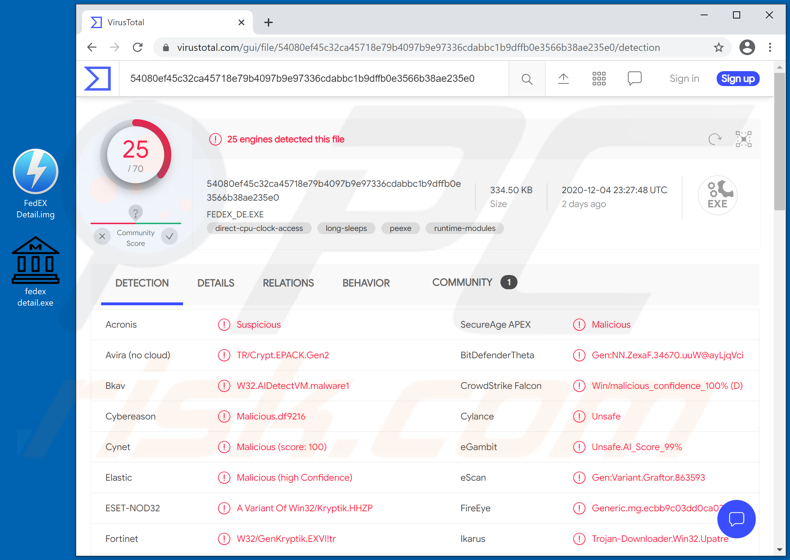Click the Sign in link
The width and height of the screenshot is (790, 560).
point(684,79)
